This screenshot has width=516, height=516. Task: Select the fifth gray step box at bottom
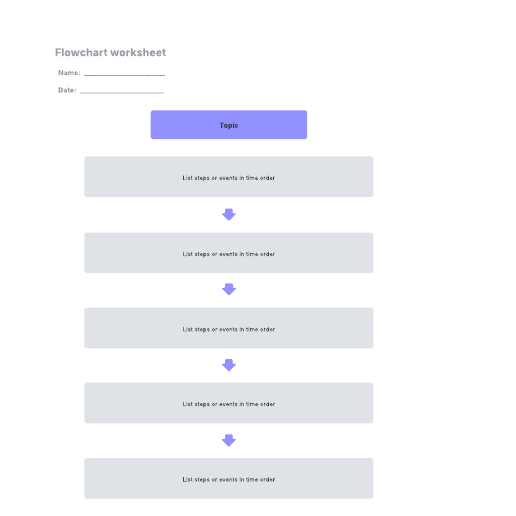click(229, 478)
